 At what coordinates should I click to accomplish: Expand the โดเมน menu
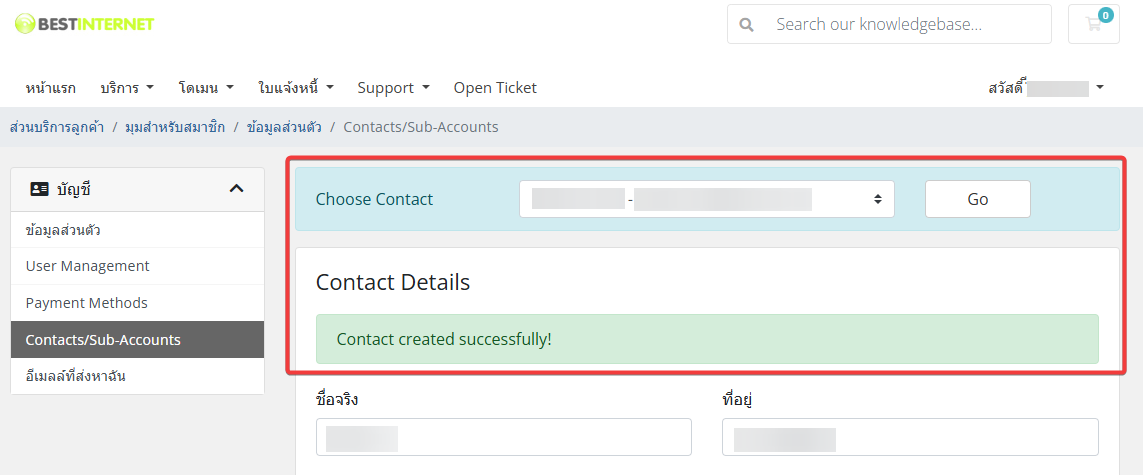206,87
